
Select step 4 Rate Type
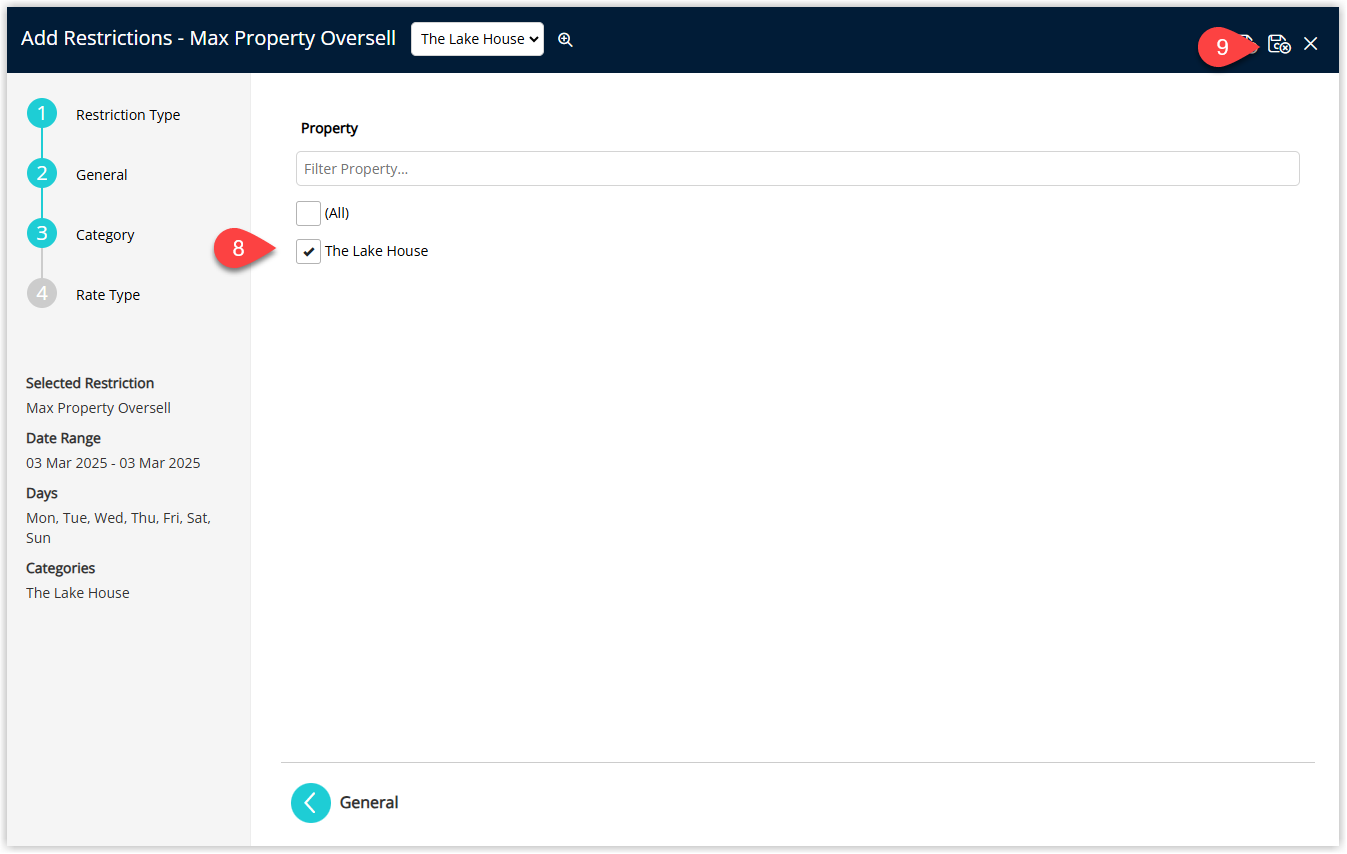click(x=42, y=294)
